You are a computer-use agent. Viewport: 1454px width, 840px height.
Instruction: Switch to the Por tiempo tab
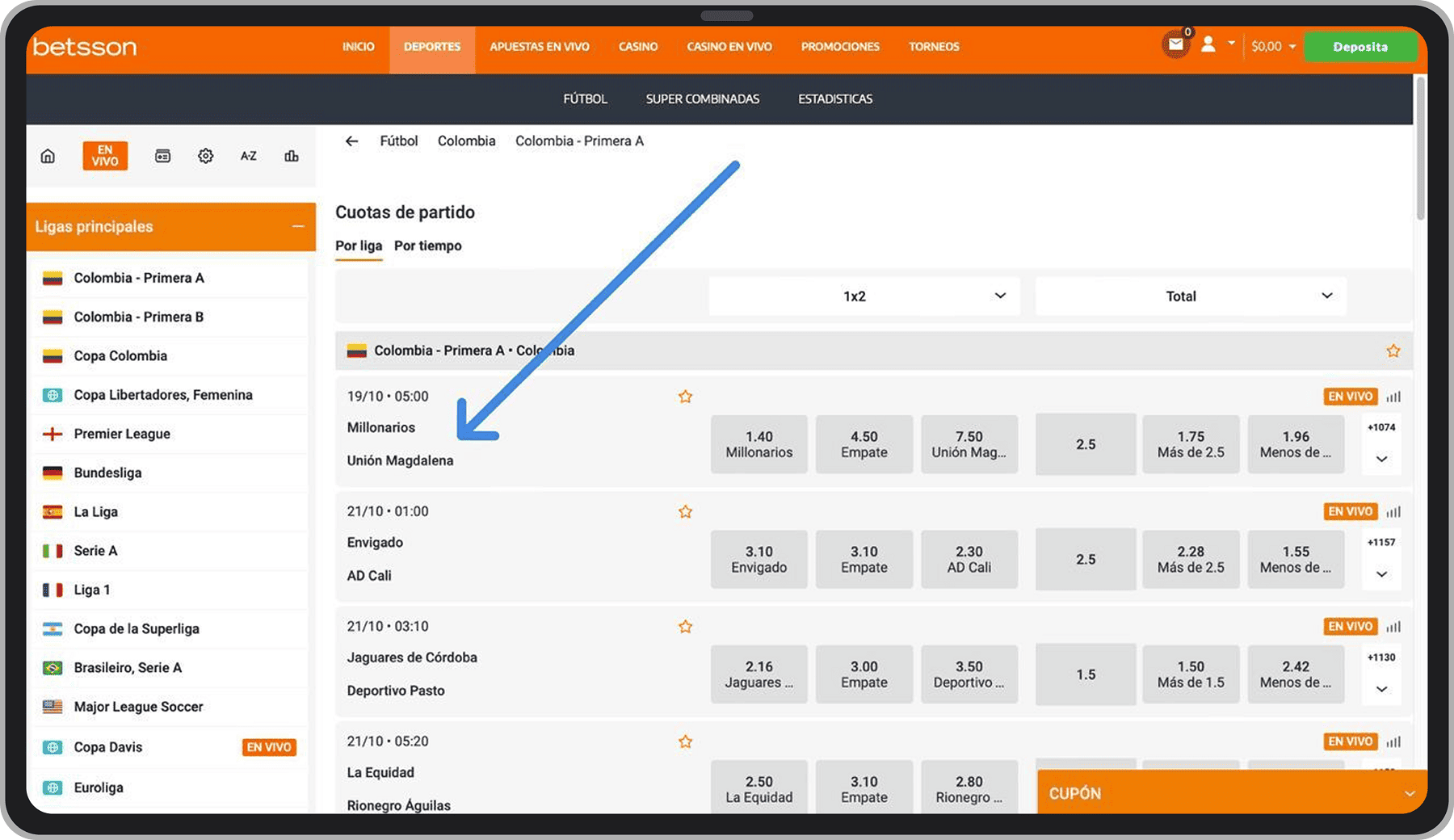point(428,246)
